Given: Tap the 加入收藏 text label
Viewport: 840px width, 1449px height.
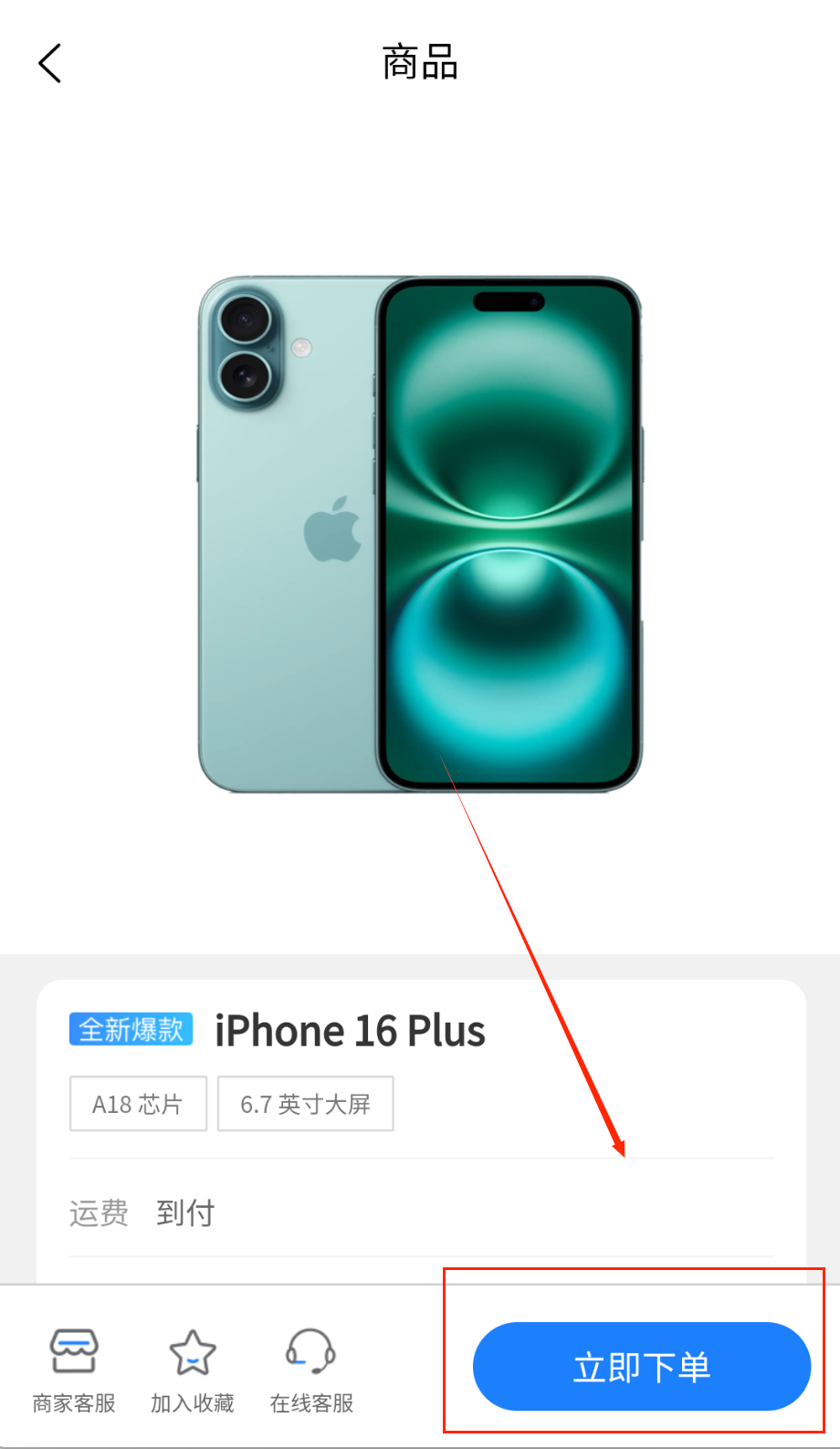Looking at the screenshot, I should pos(193,1403).
